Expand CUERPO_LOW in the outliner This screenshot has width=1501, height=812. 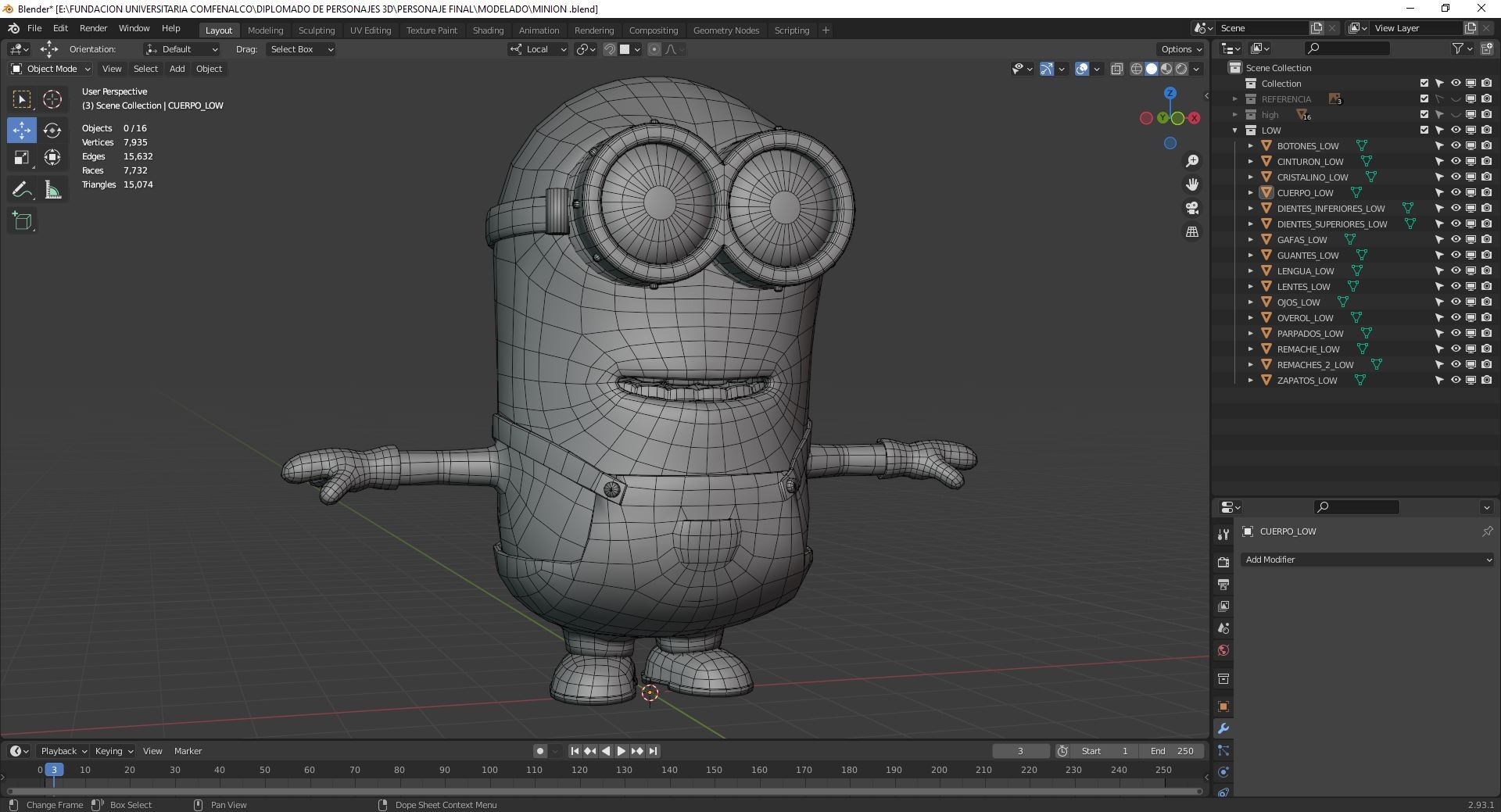1250,192
